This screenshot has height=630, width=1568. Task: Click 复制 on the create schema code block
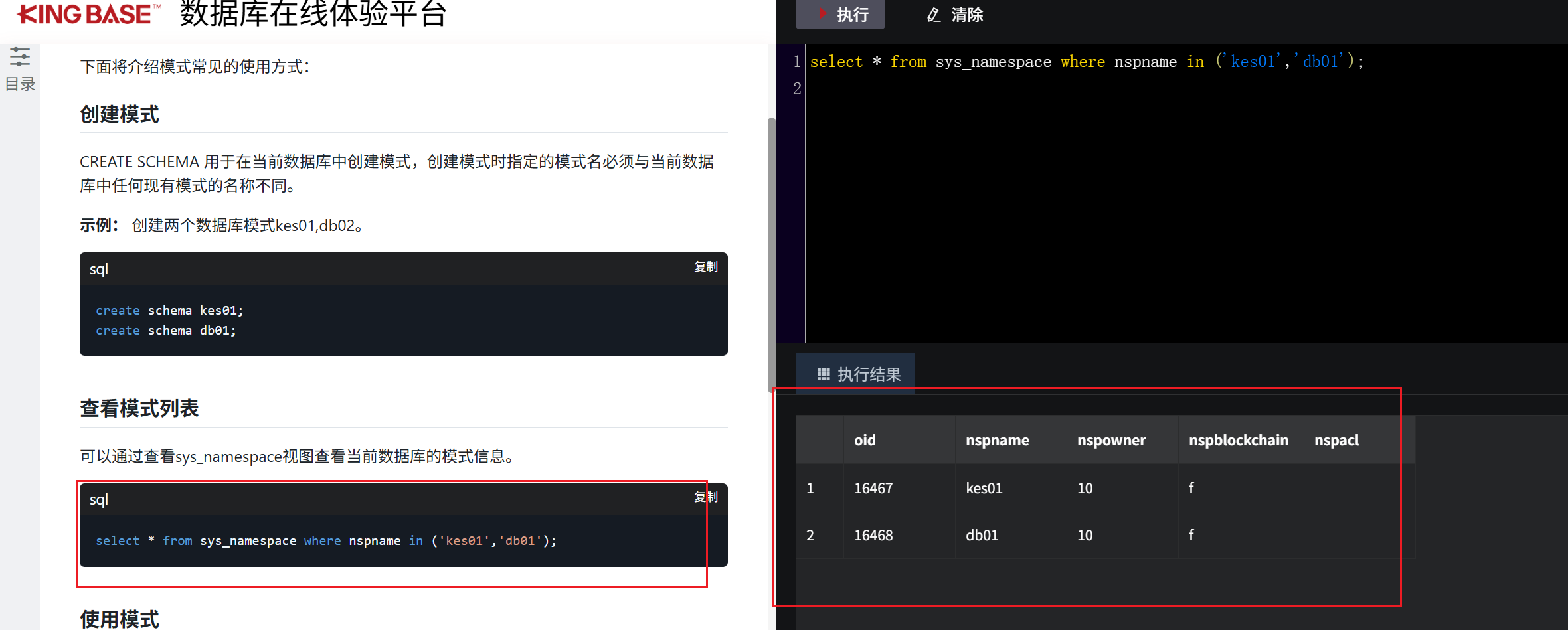coord(706,266)
